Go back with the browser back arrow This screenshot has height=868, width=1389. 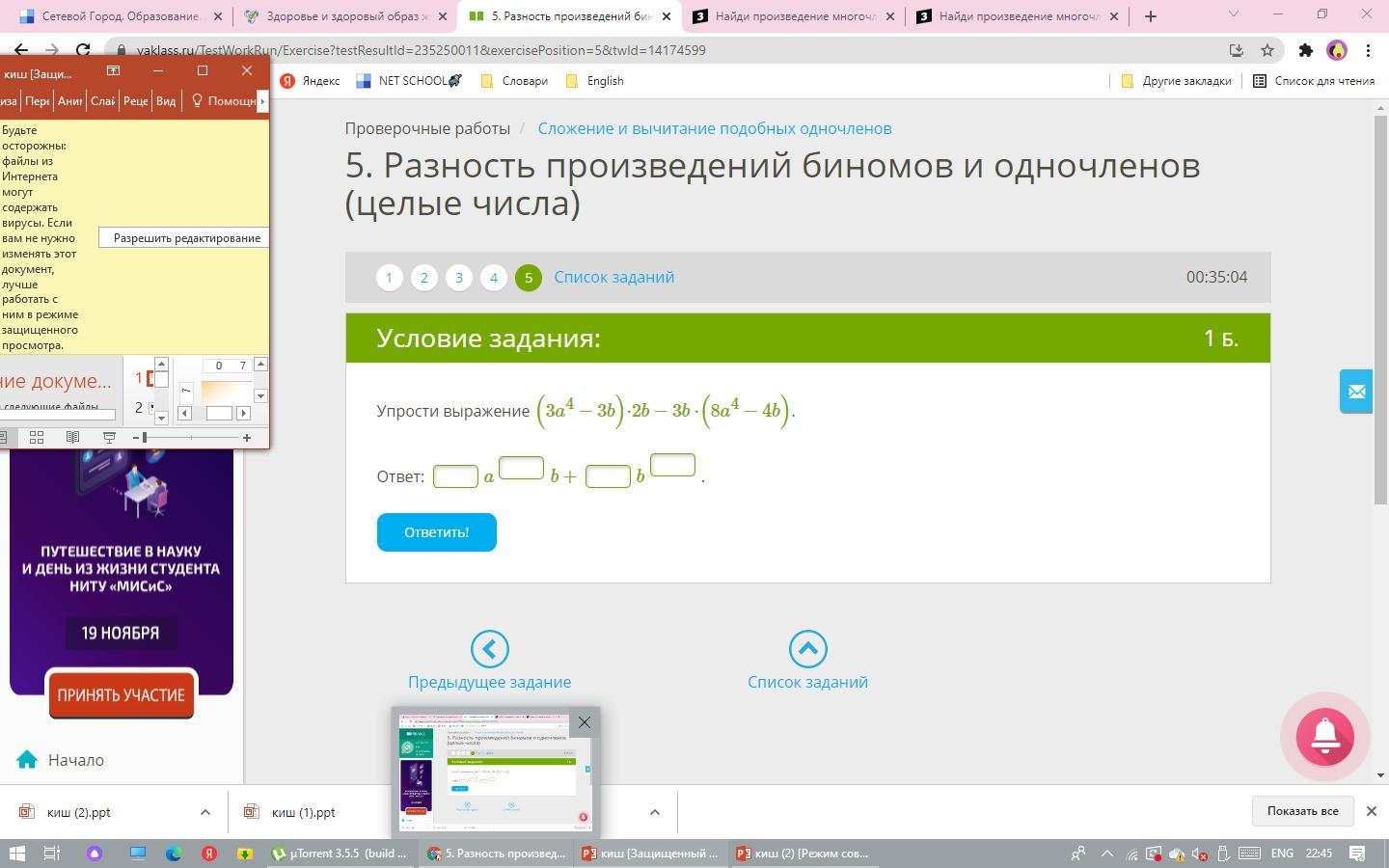point(20,50)
